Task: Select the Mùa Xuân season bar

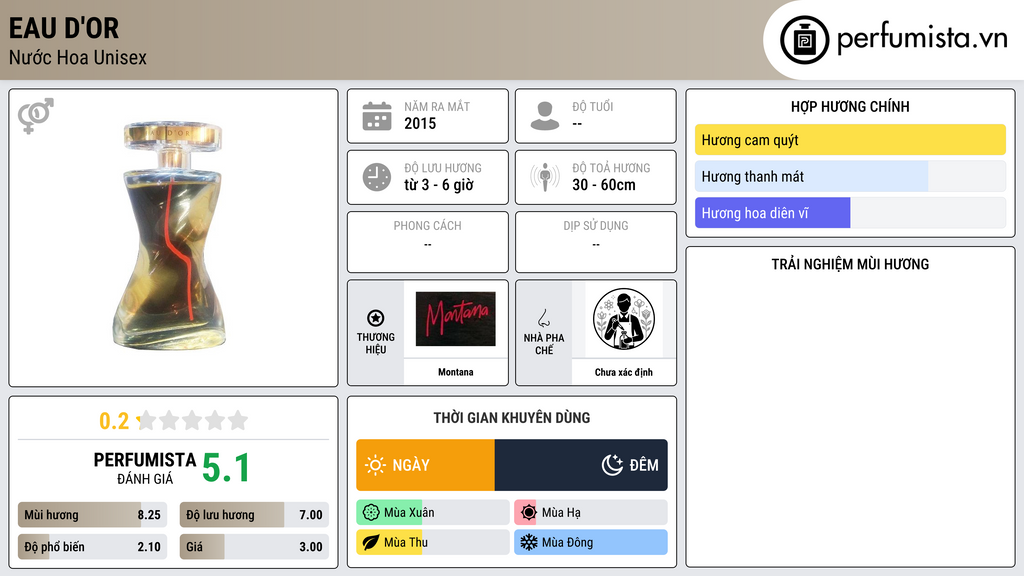Action: 433,513
